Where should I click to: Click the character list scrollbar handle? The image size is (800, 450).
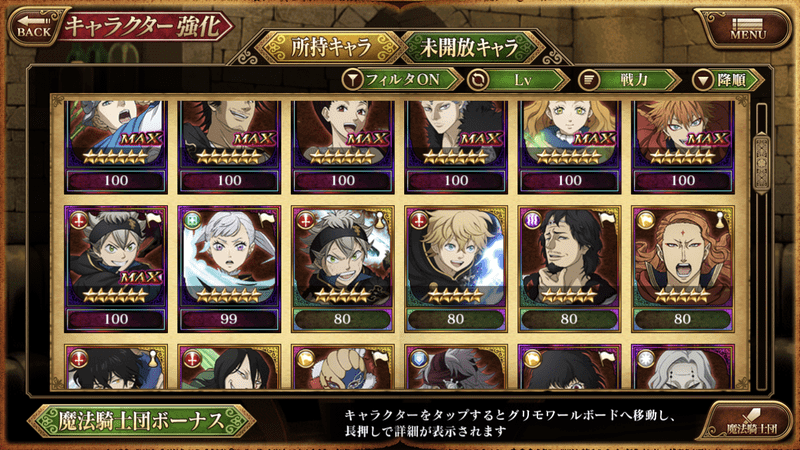coord(762,163)
